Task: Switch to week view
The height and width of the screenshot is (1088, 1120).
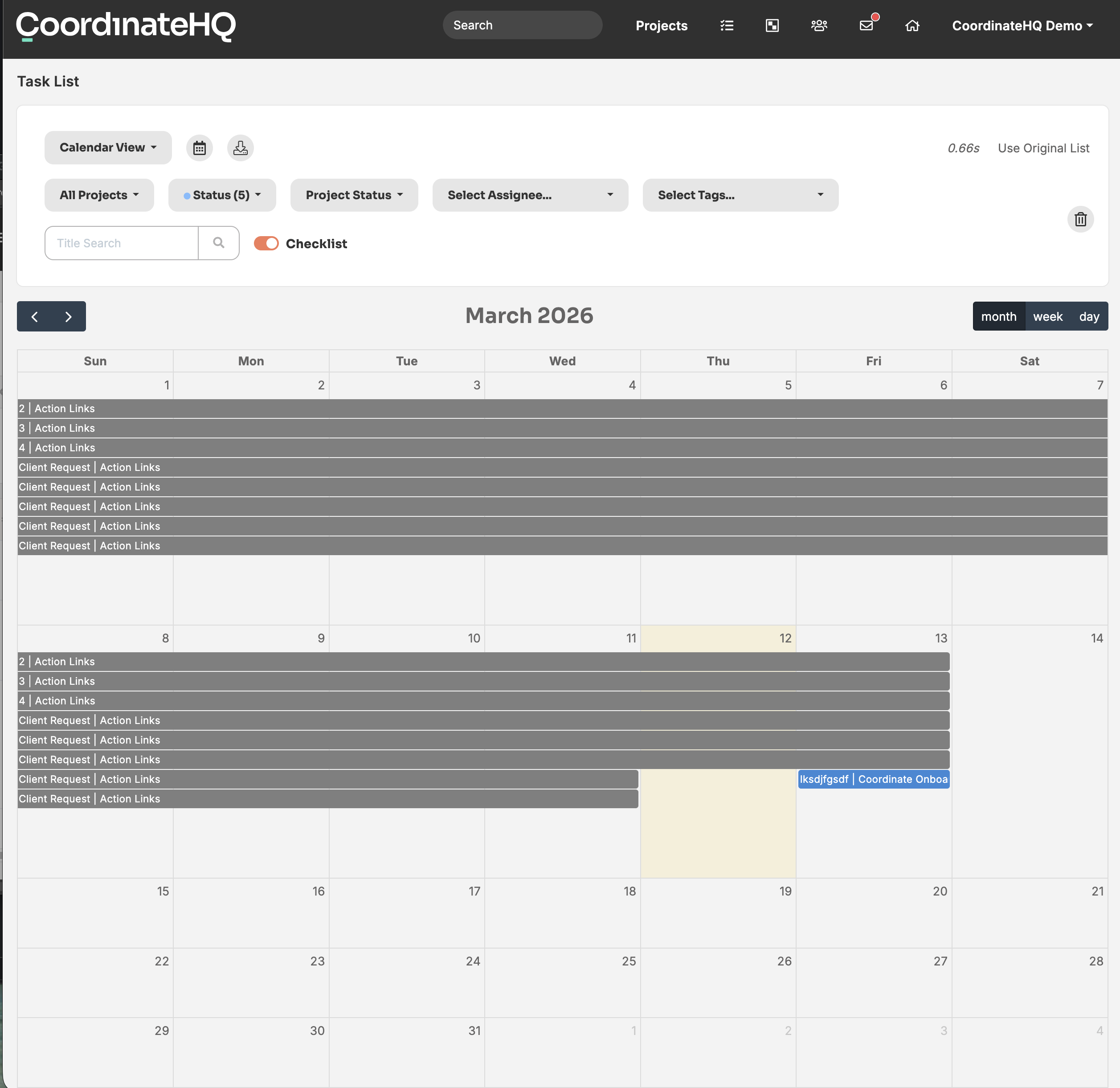Action: click(x=1047, y=317)
